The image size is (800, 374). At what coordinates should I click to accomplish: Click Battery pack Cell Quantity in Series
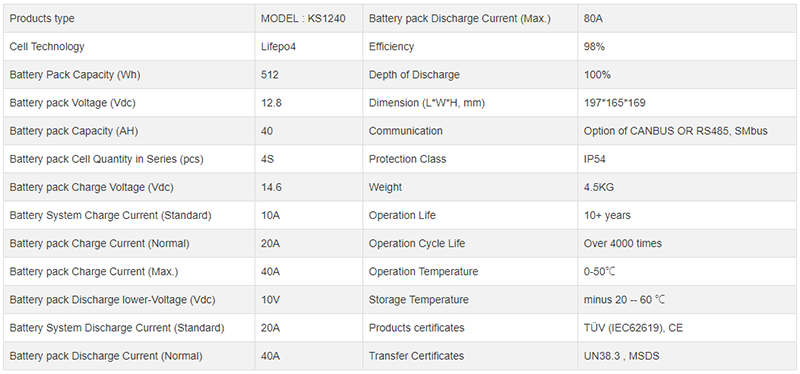107,159
